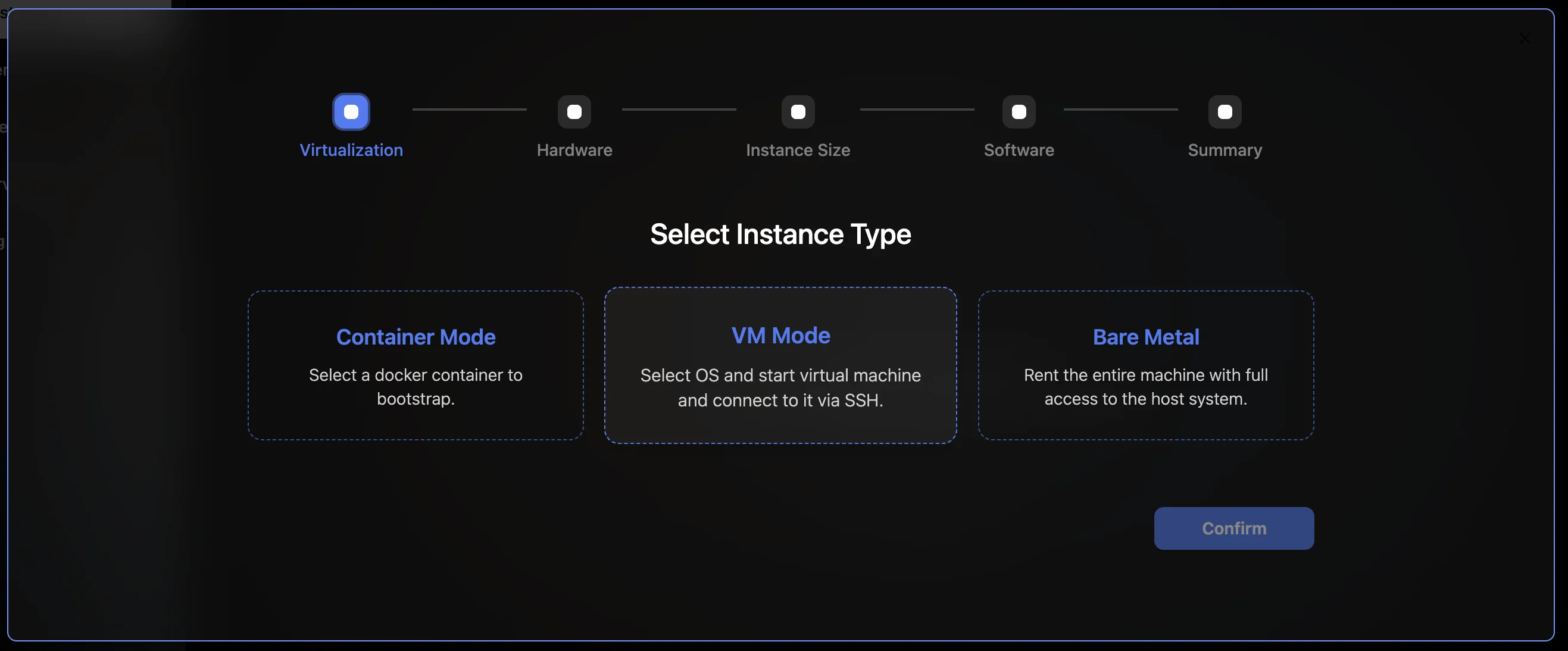The width and height of the screenshot is (1568, 651).
Task: Choose VM Mode as instance type
Action: click(780, 365)
